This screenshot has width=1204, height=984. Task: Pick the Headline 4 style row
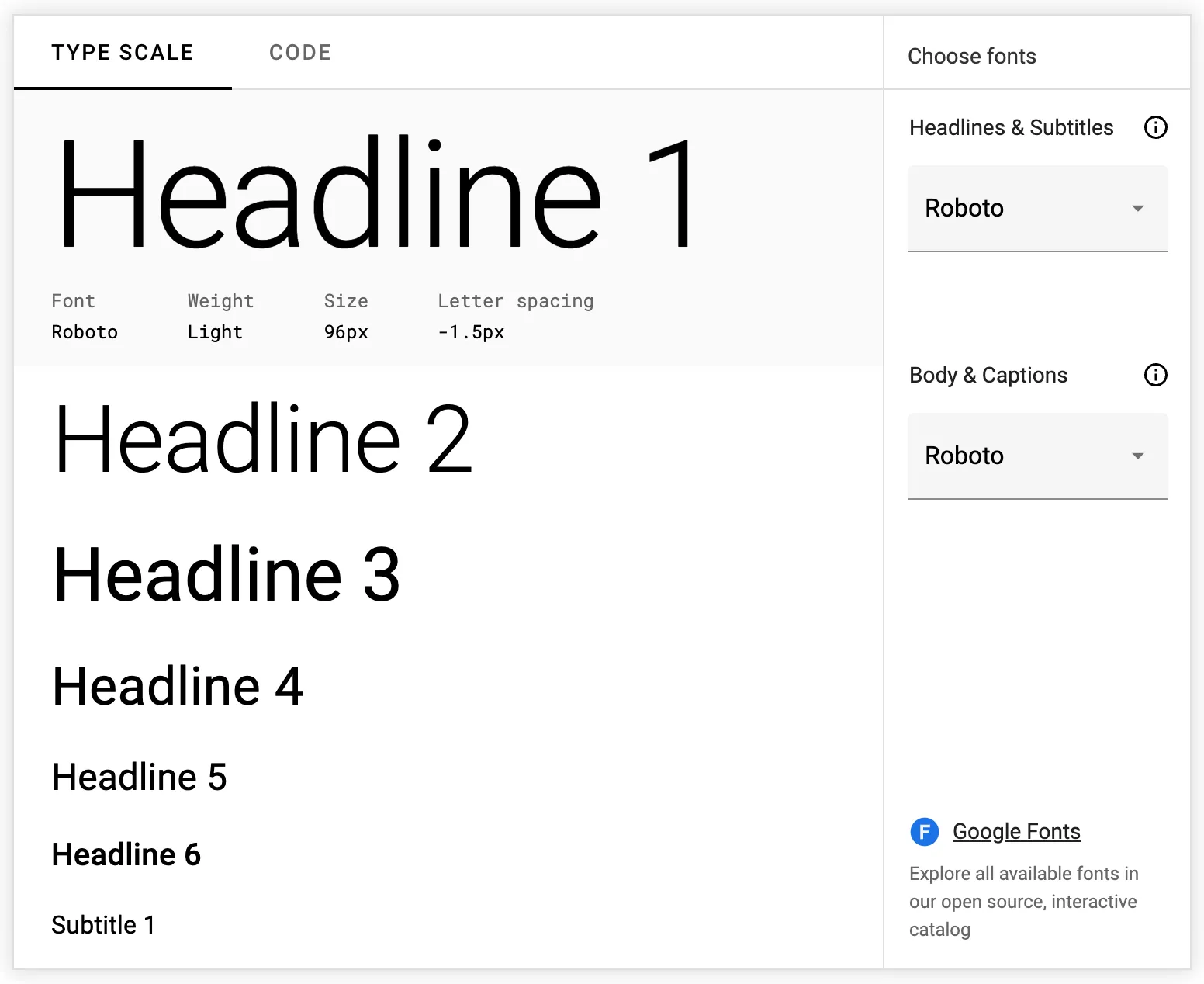click(178, 687)
